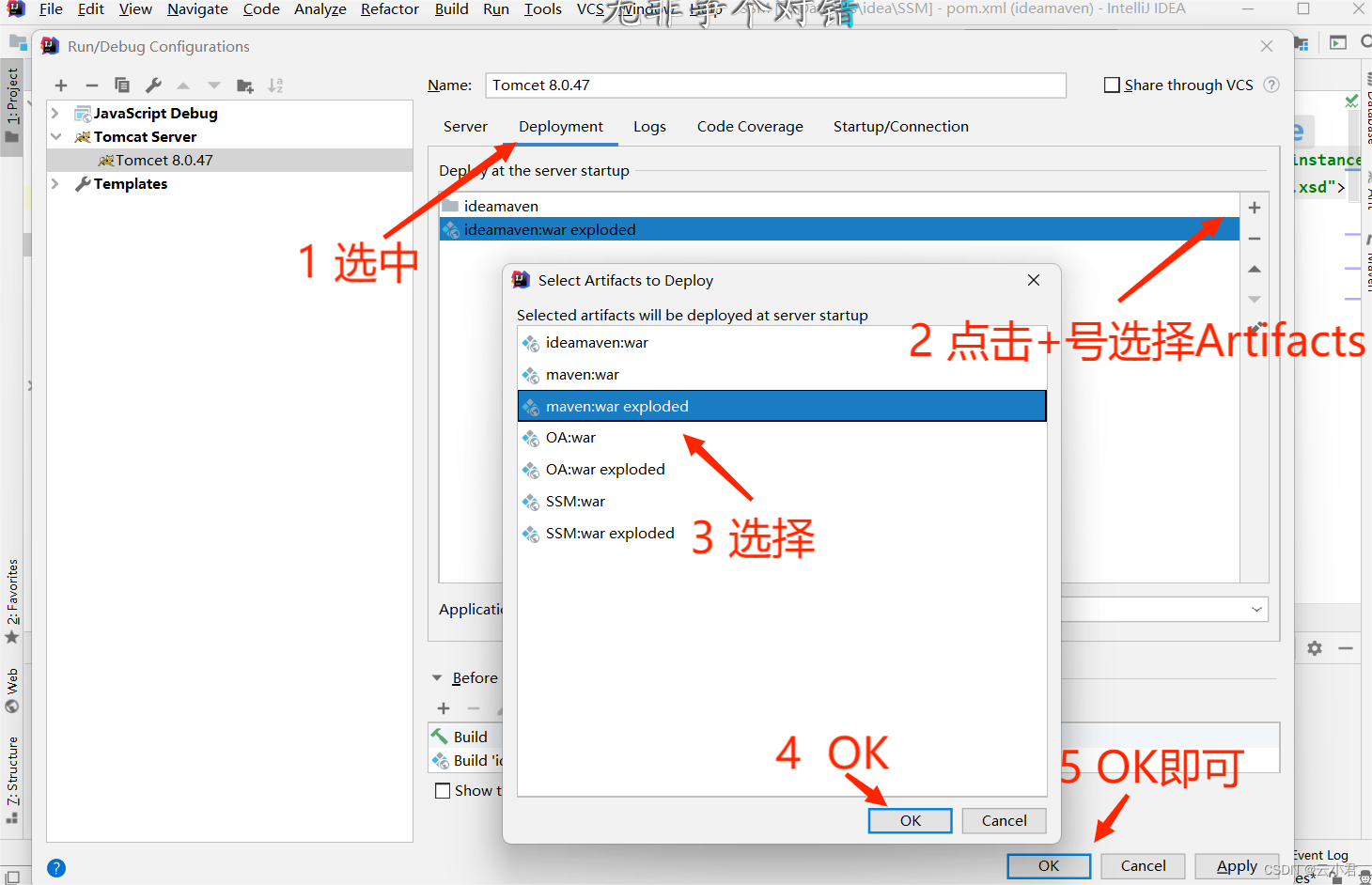
Task: Open Structure tool window tab
Action: pos(12,779)
